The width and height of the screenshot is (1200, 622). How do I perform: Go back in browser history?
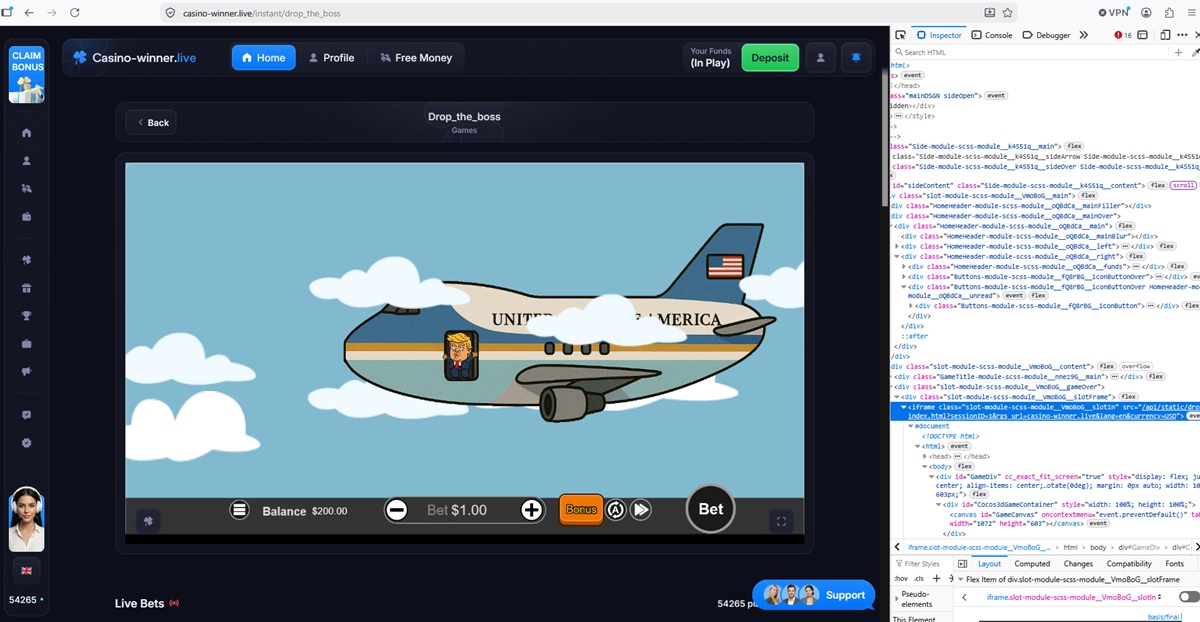point(27,12)
